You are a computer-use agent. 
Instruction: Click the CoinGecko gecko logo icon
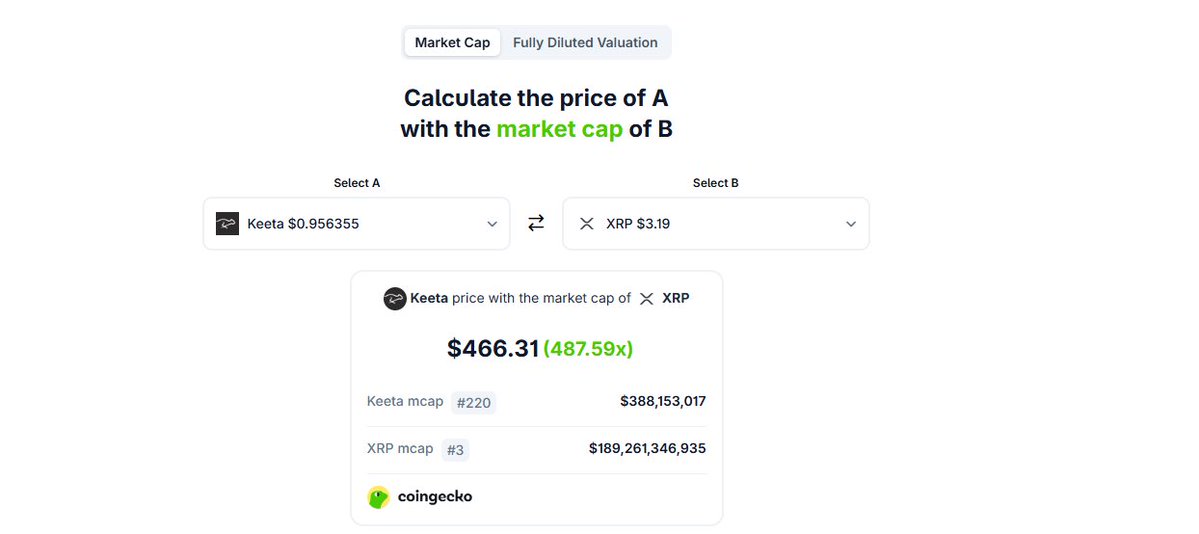379,497
